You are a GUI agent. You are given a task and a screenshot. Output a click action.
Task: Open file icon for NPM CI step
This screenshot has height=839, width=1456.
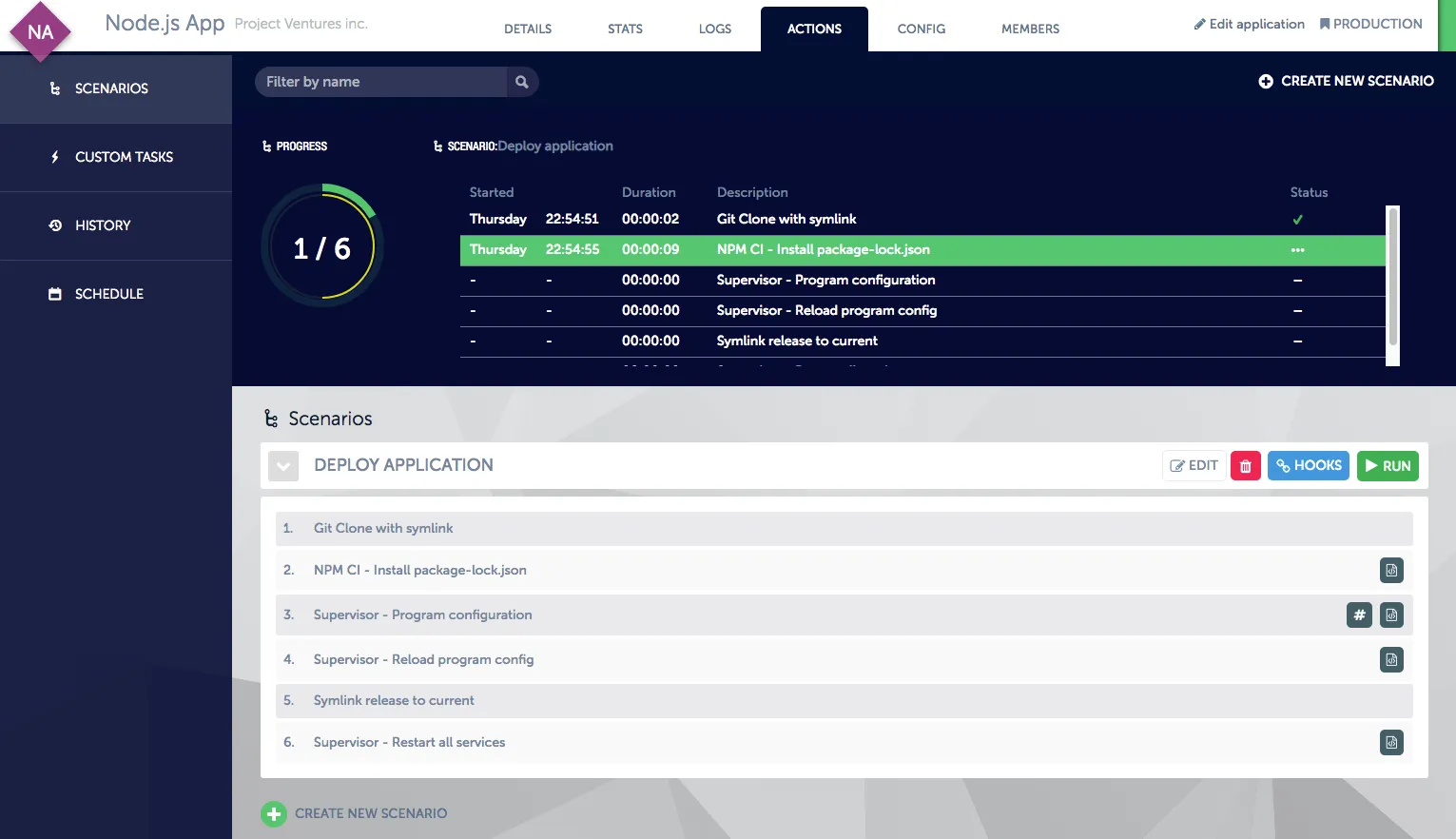(1391, 571)
